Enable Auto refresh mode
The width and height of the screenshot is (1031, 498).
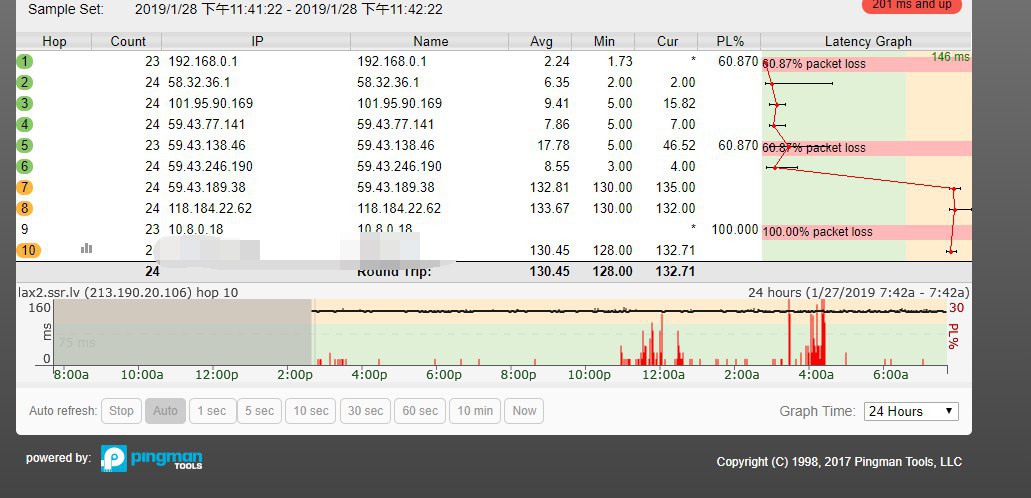click(x=165, y=411)
